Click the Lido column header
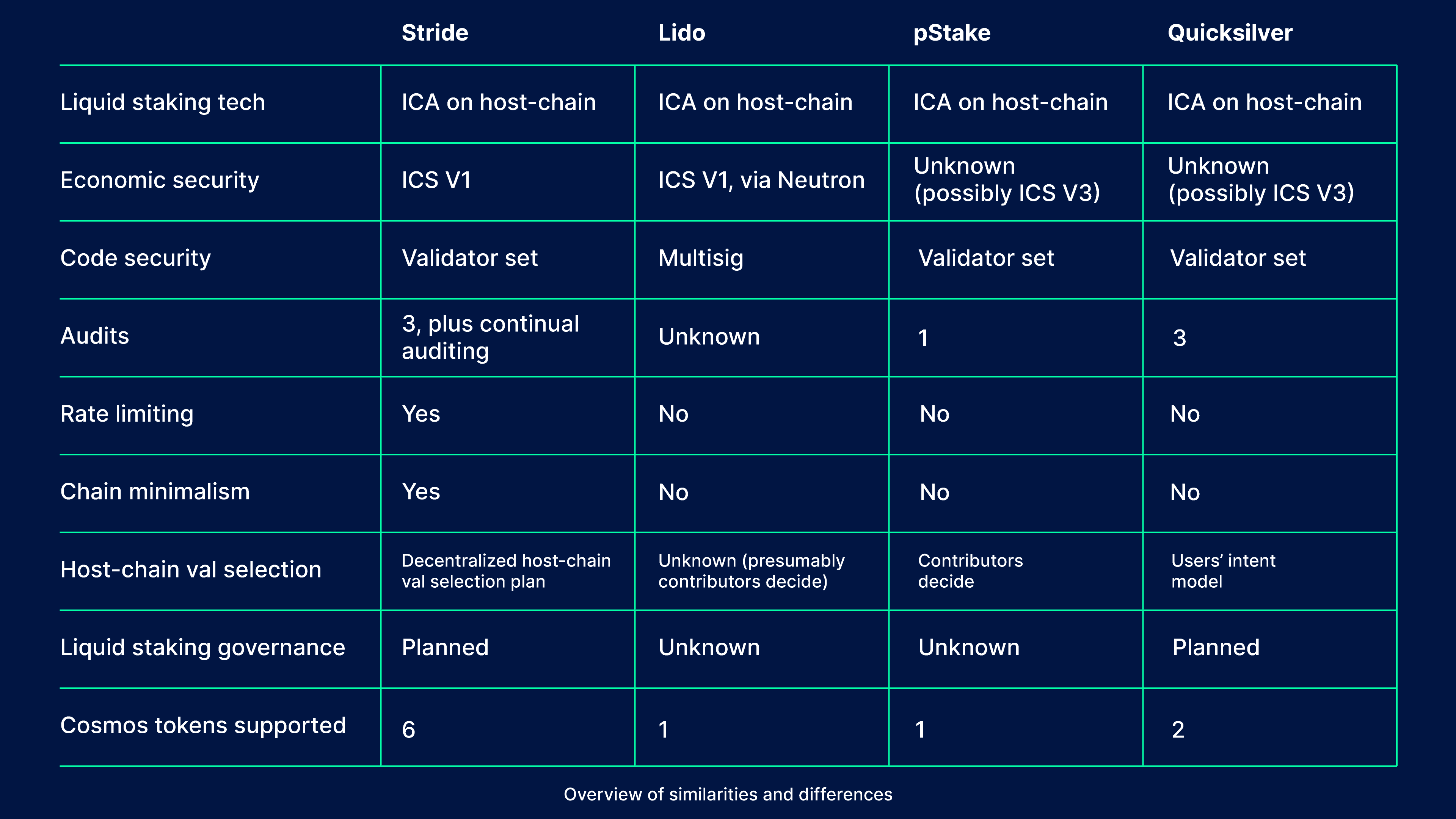 [682, 33]
